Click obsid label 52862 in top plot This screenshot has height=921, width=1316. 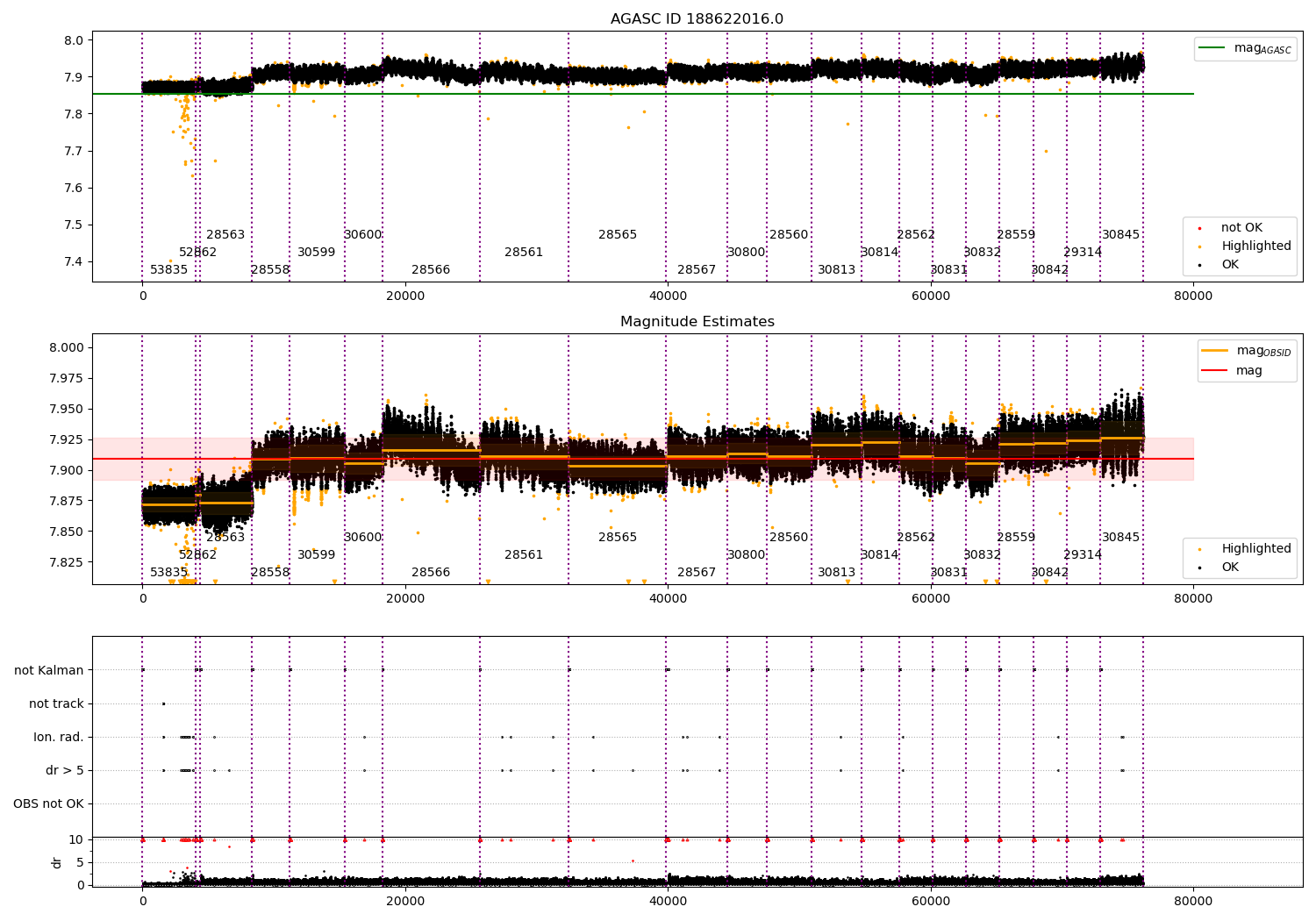point(198,253)
